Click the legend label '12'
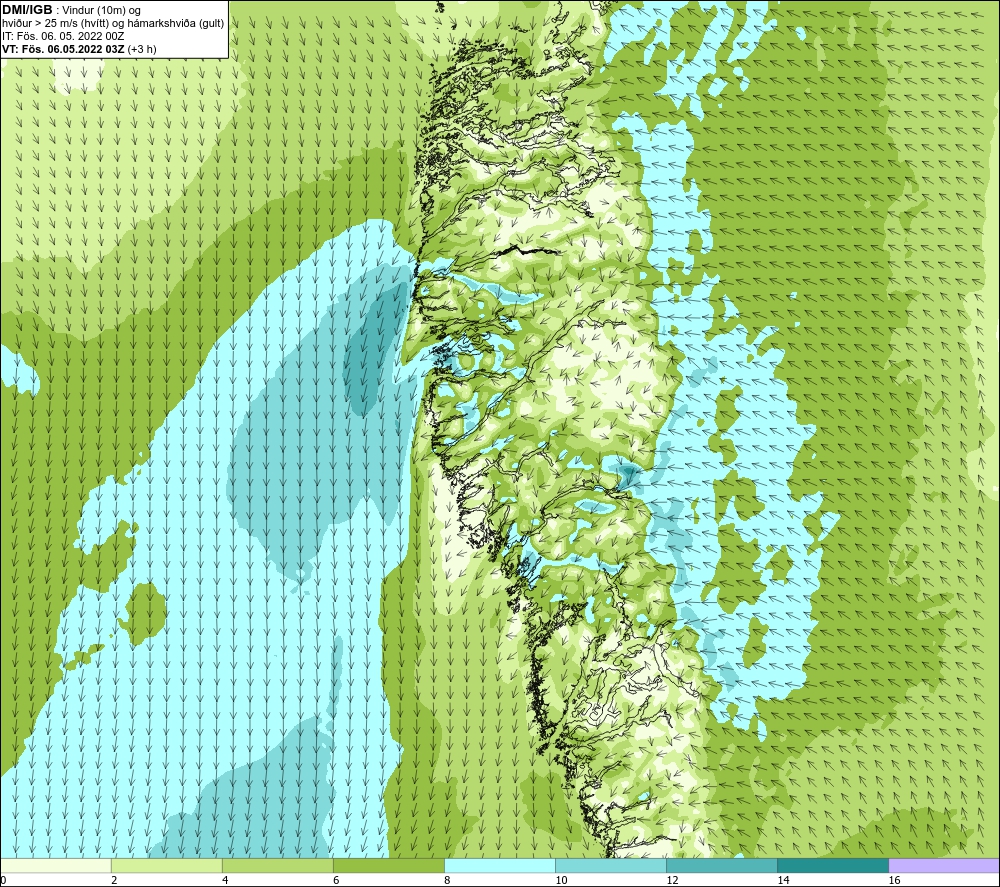 tap(672, 881)
